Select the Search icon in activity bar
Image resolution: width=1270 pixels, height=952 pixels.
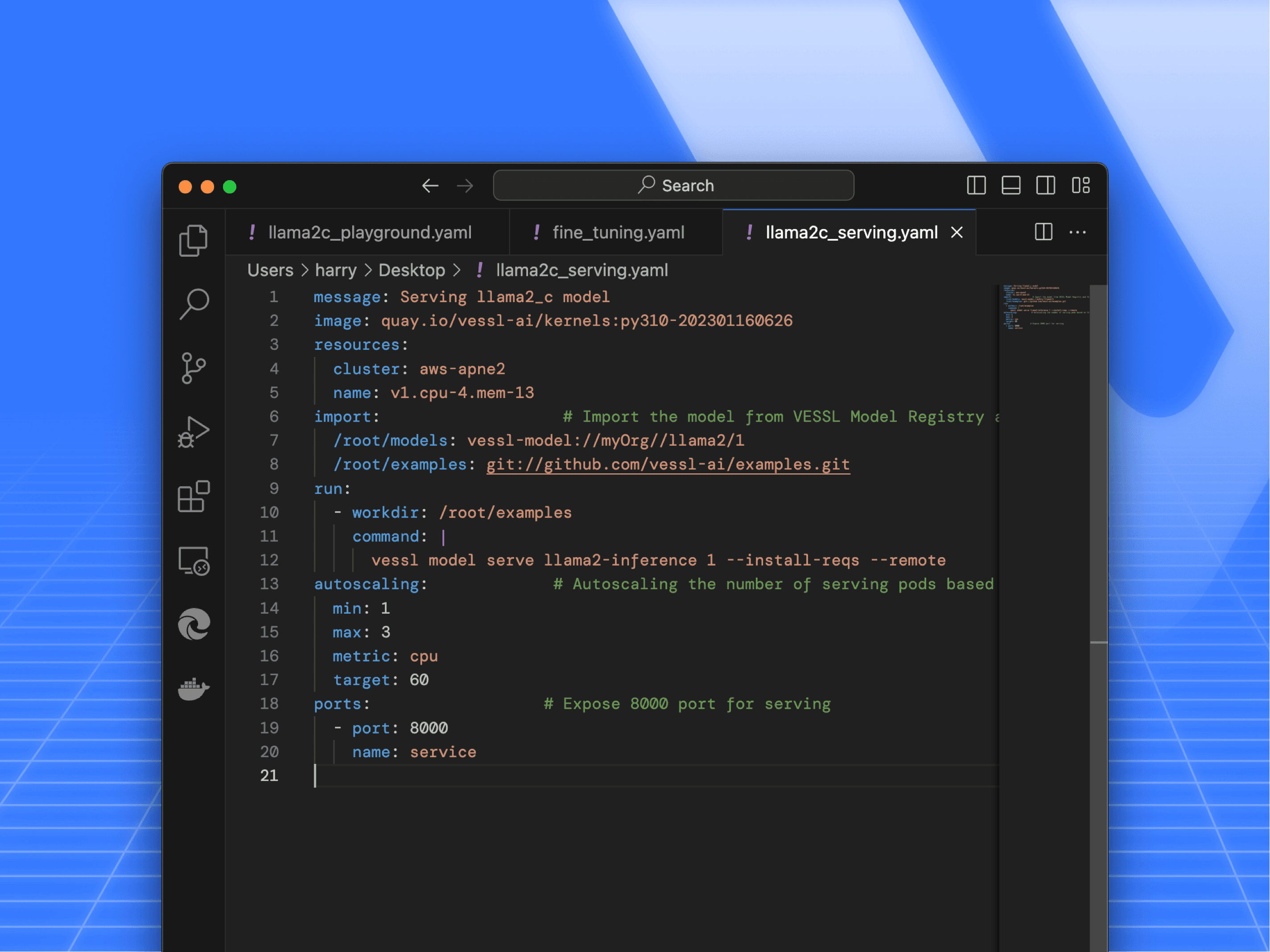coord(194,304)
